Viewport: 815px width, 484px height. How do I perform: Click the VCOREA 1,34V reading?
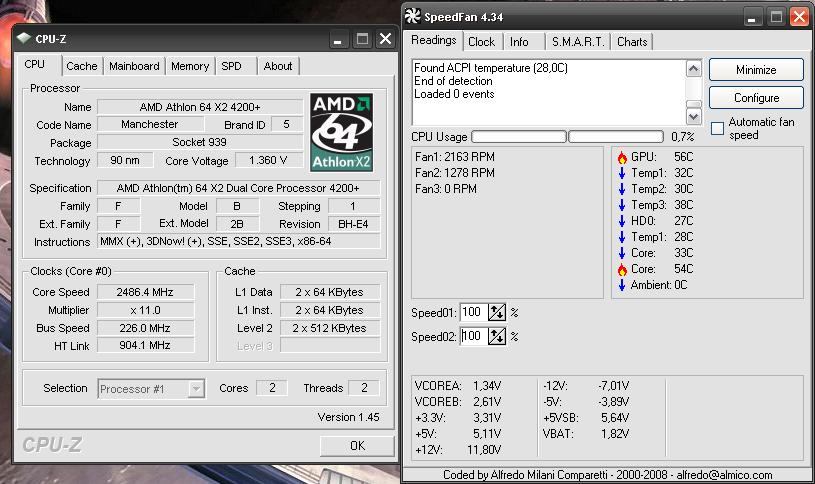(458, 386)
